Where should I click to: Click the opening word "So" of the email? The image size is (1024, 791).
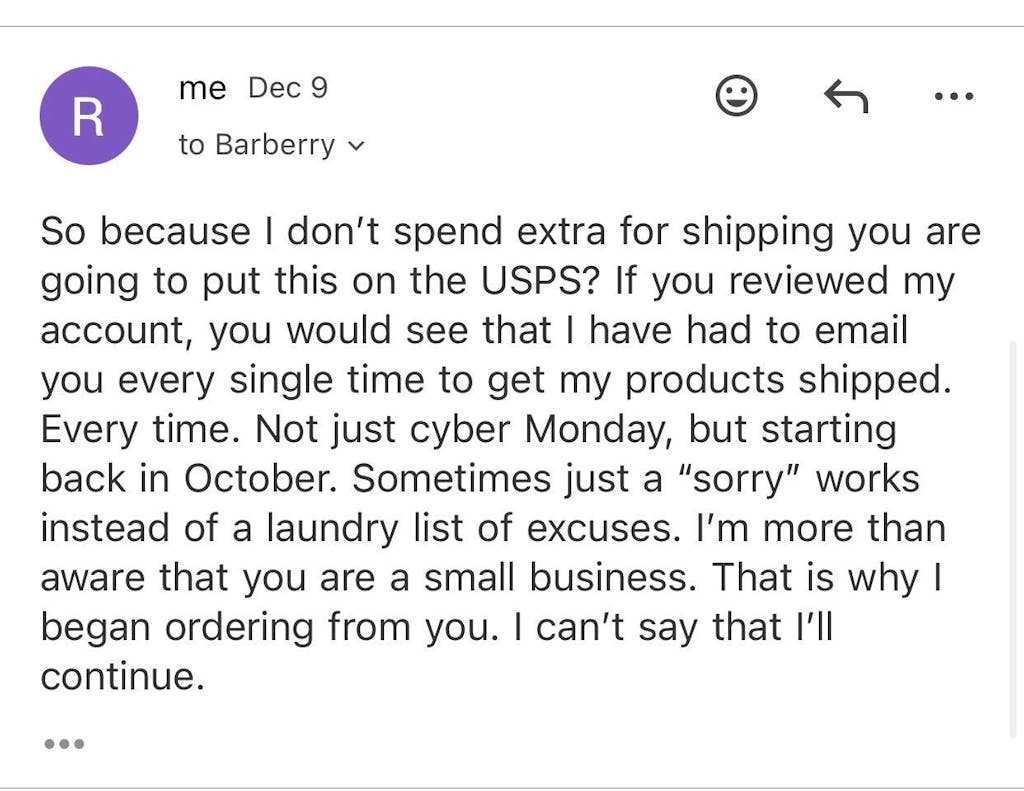pyautogui.click(x=64, y=232)
